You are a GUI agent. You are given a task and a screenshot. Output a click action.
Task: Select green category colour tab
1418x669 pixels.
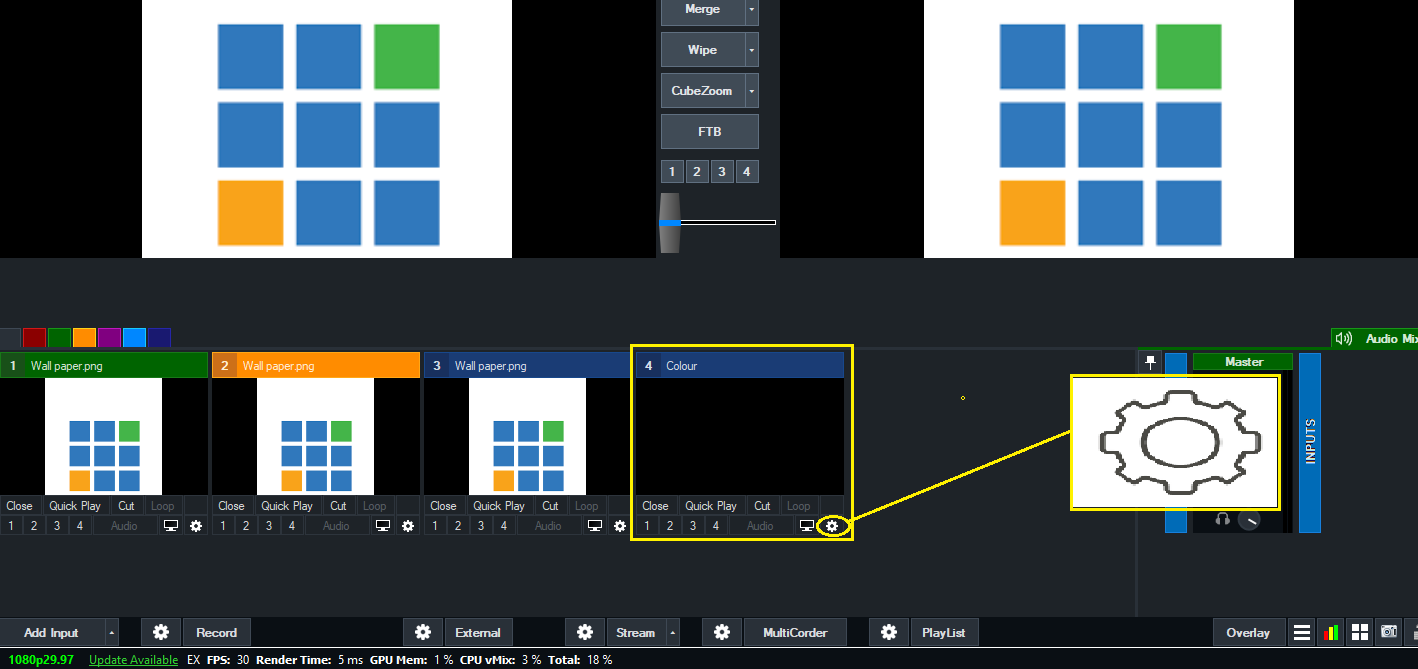click(x=59, y=338)
